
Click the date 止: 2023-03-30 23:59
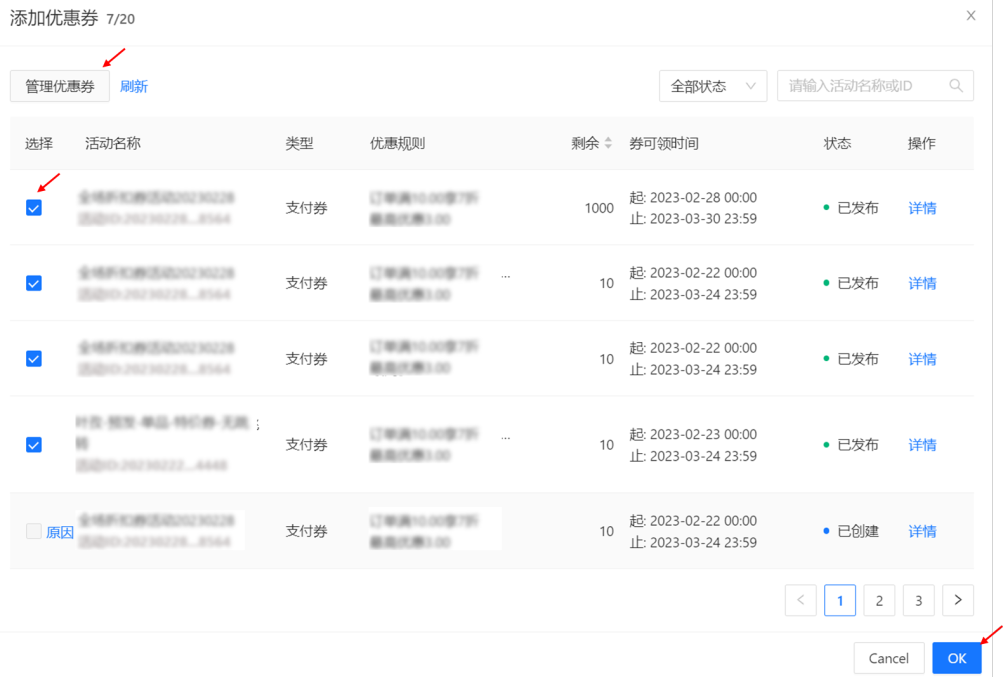pos(693,219)
